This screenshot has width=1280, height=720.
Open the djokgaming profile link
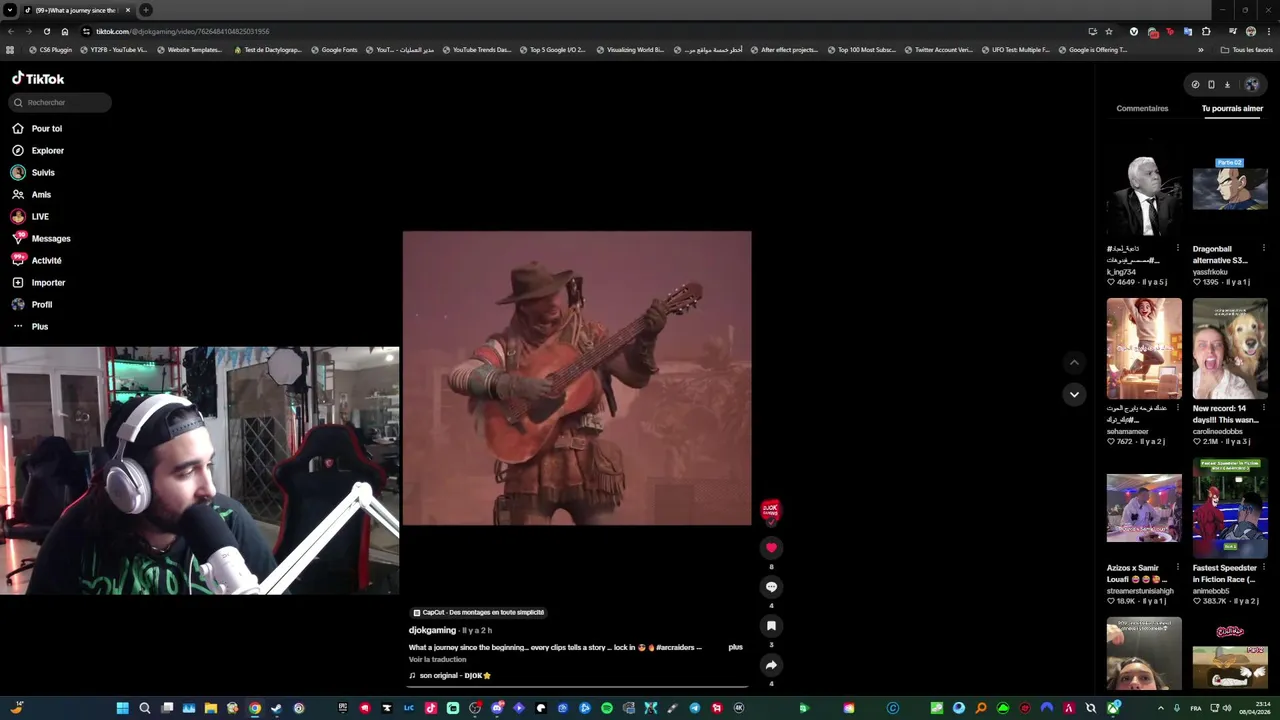click(x=432, y=630)
